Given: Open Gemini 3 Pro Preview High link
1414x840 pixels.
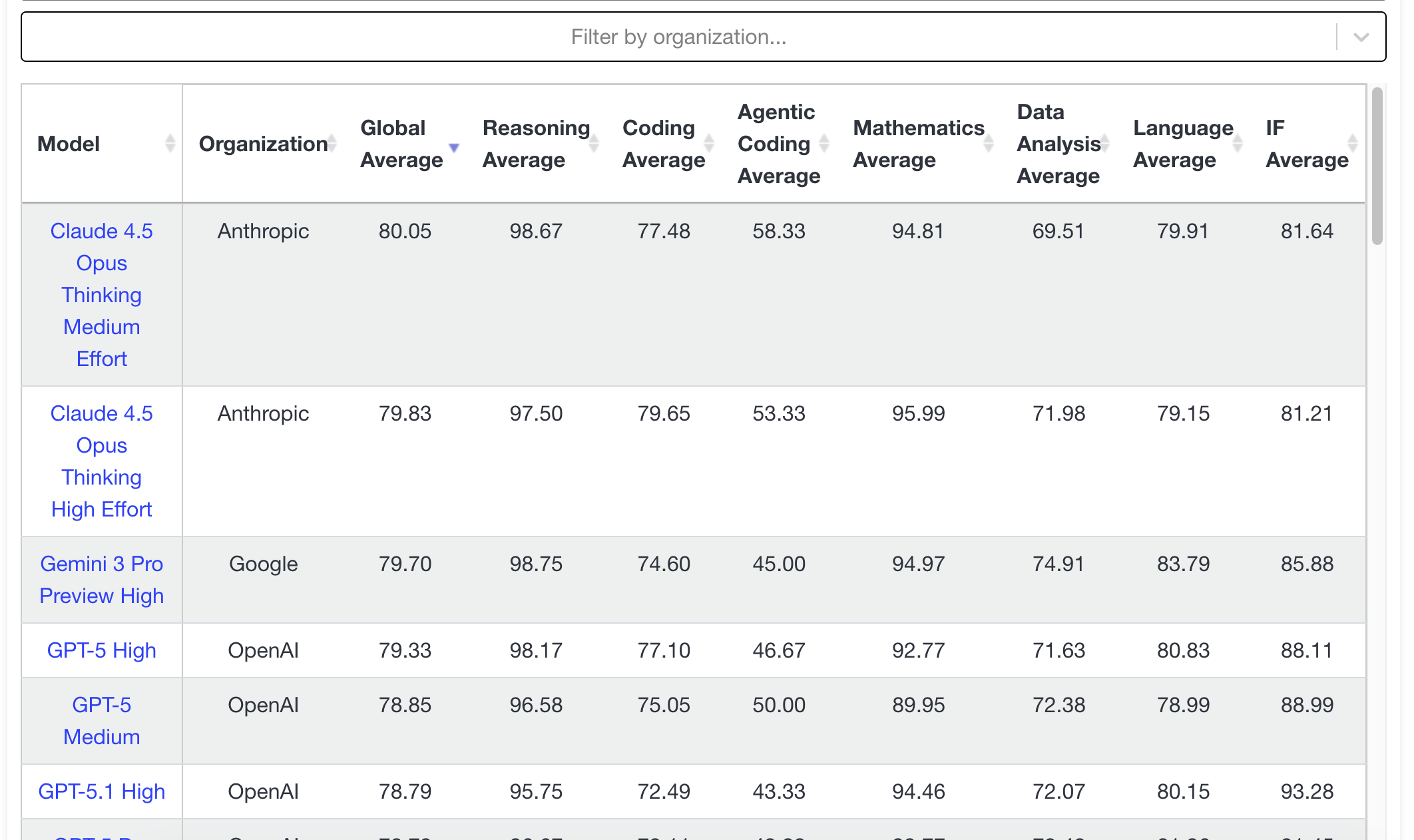Looking at the screenshot, I should click(x=102, y=580).
